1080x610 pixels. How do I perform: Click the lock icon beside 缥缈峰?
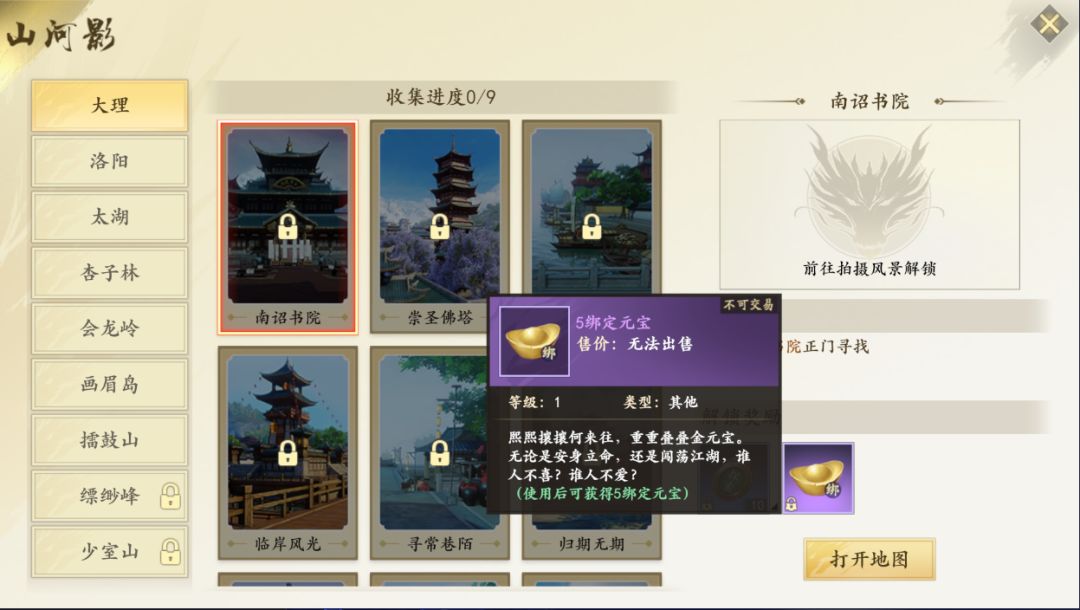point(170,496)
